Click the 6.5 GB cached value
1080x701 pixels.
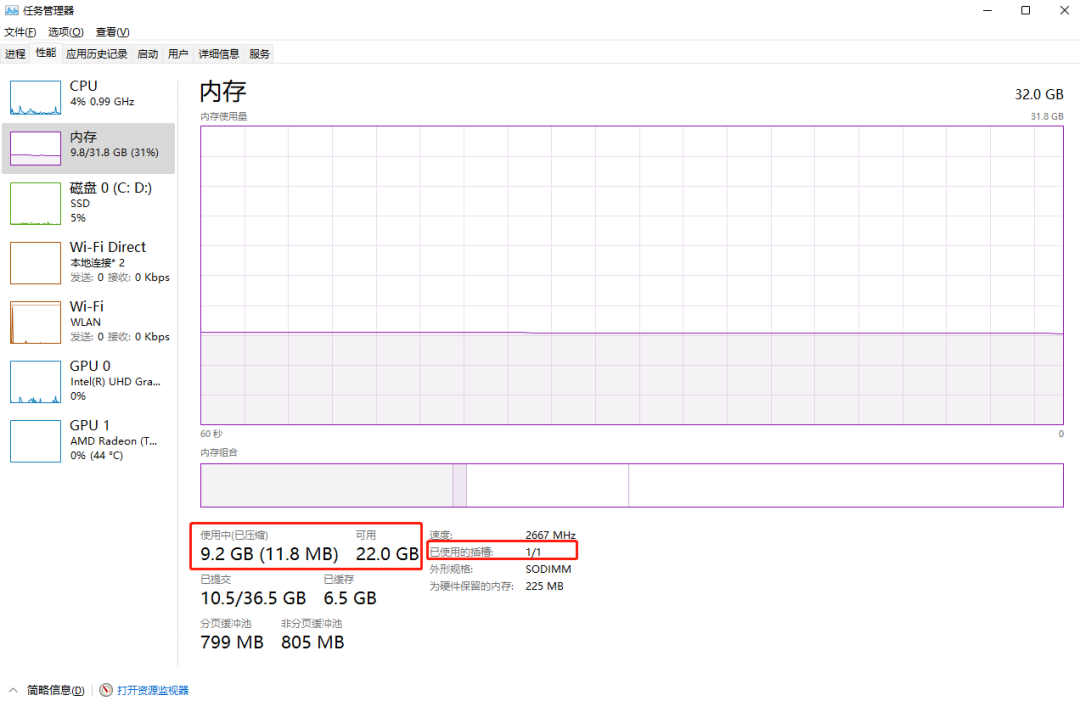[x=350, y=598]
